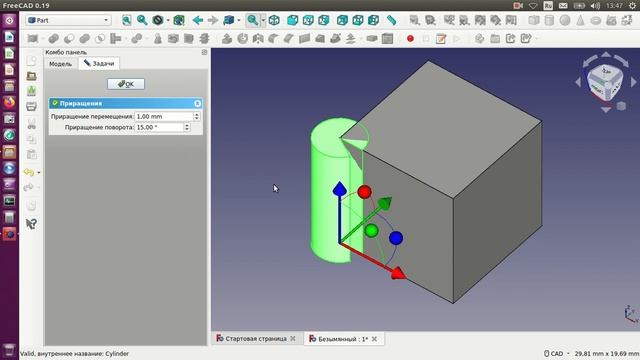Close the Безымянный : 1* tab

(374, 339)
